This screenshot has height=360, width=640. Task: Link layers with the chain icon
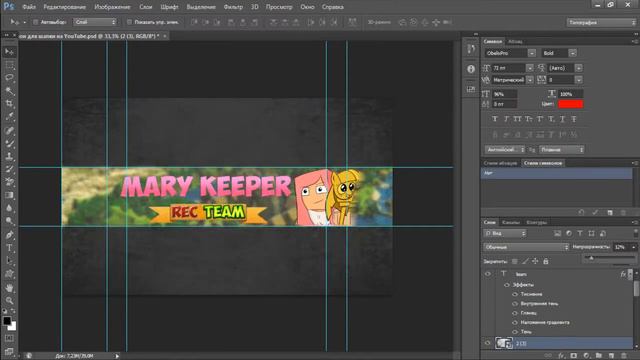click(548, 356)
